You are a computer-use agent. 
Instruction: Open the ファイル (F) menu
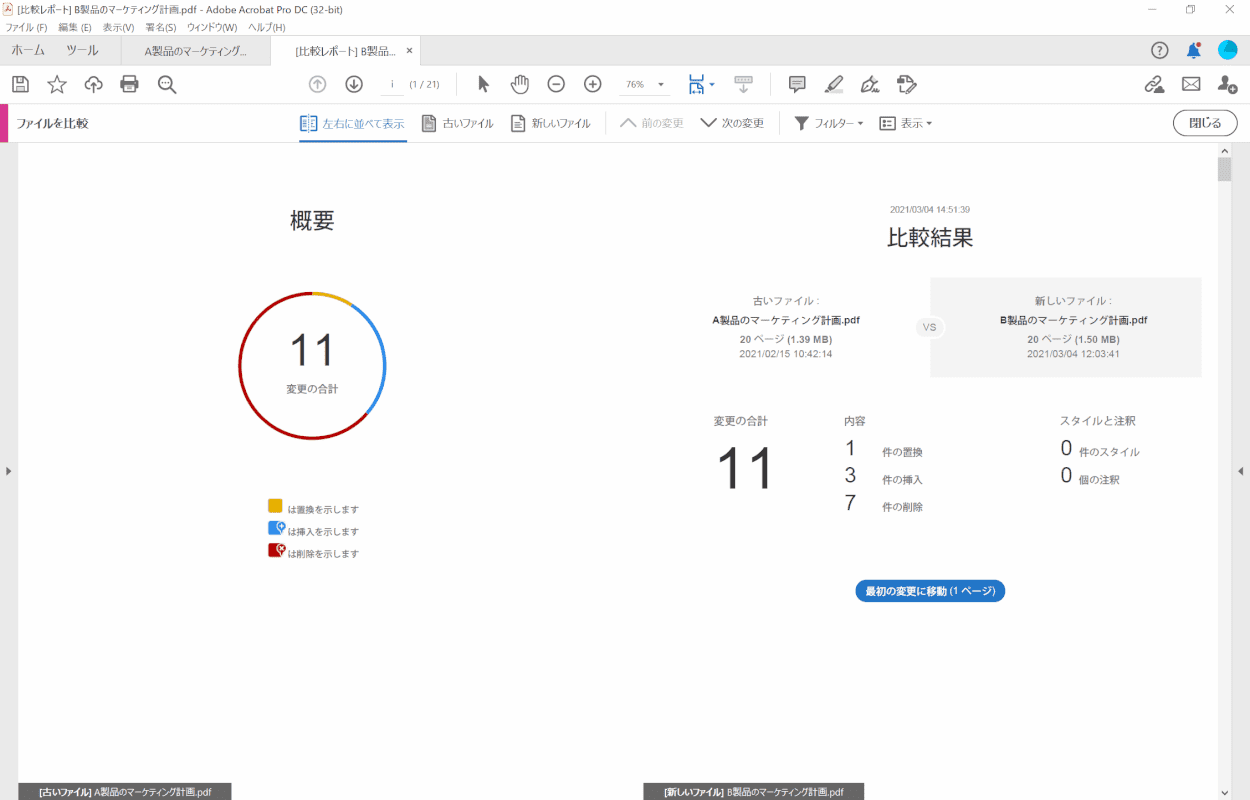click(26, 27)
